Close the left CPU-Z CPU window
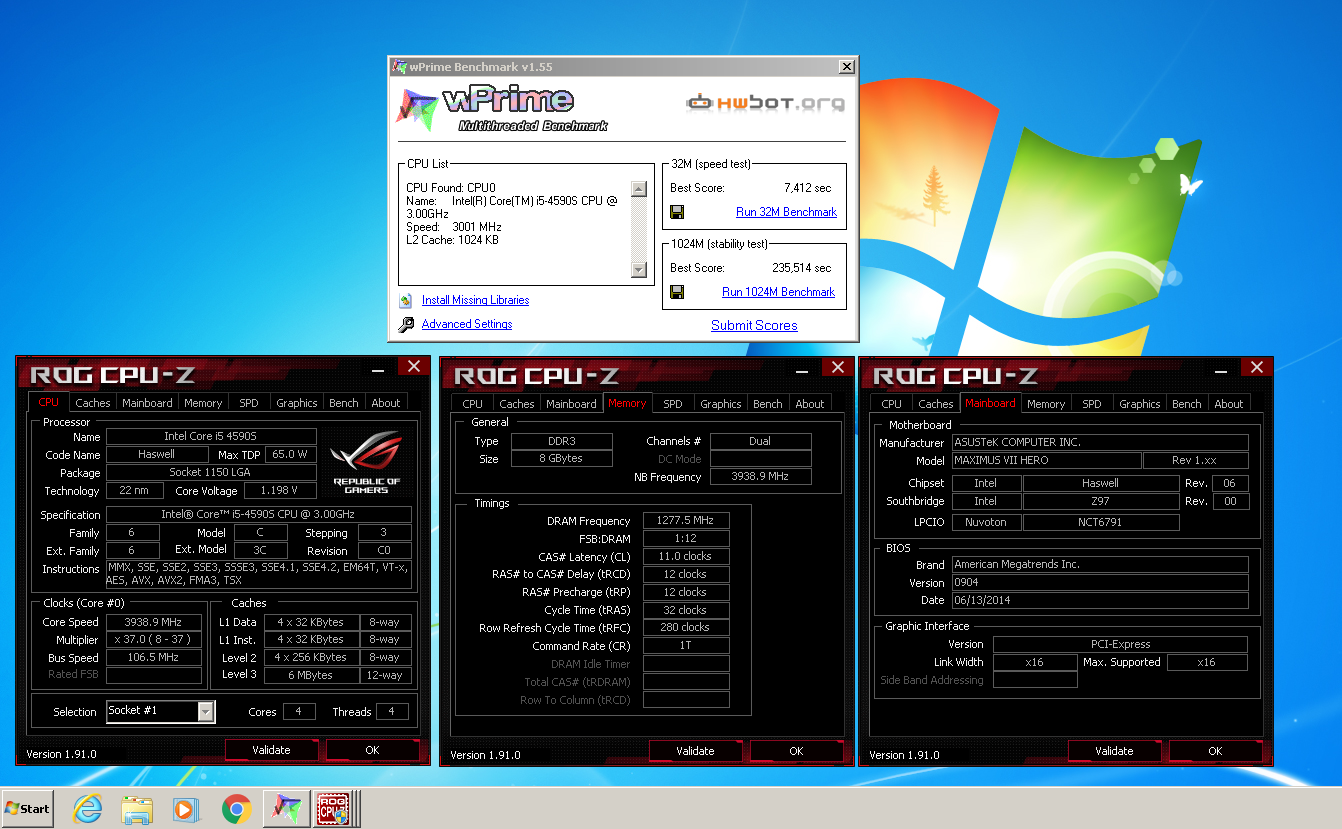This screenshot has height=829, width=1342. click(x=414, y=366)
